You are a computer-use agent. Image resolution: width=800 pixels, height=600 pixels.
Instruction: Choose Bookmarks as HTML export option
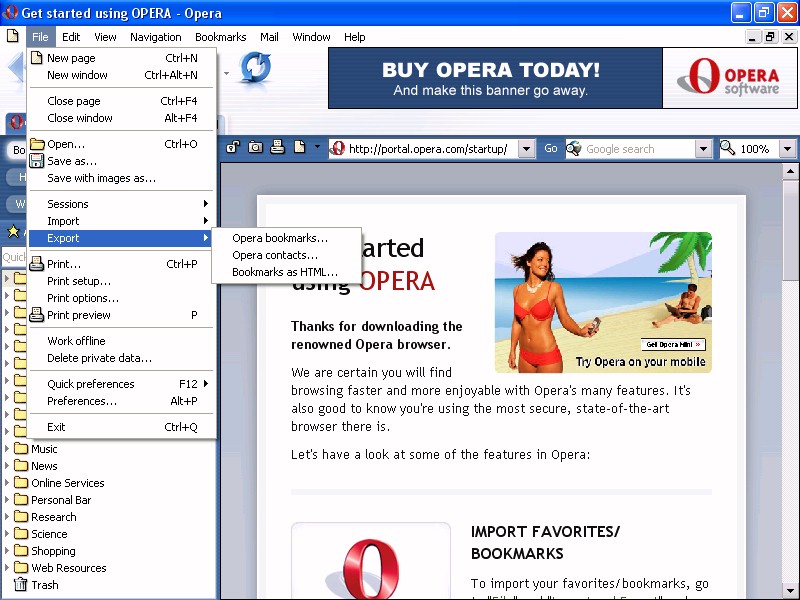click(284, 272)
